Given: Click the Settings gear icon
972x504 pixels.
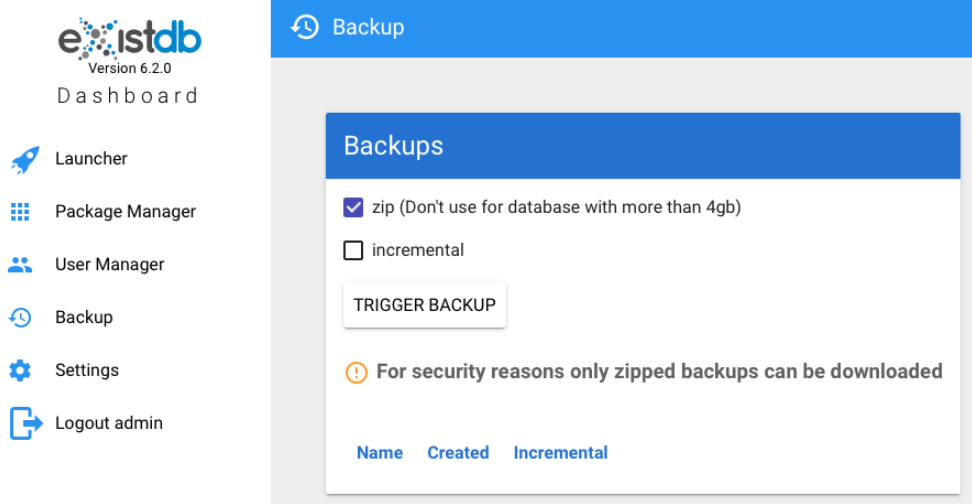Looking at the screenshot, I should (x=20, y=371).
